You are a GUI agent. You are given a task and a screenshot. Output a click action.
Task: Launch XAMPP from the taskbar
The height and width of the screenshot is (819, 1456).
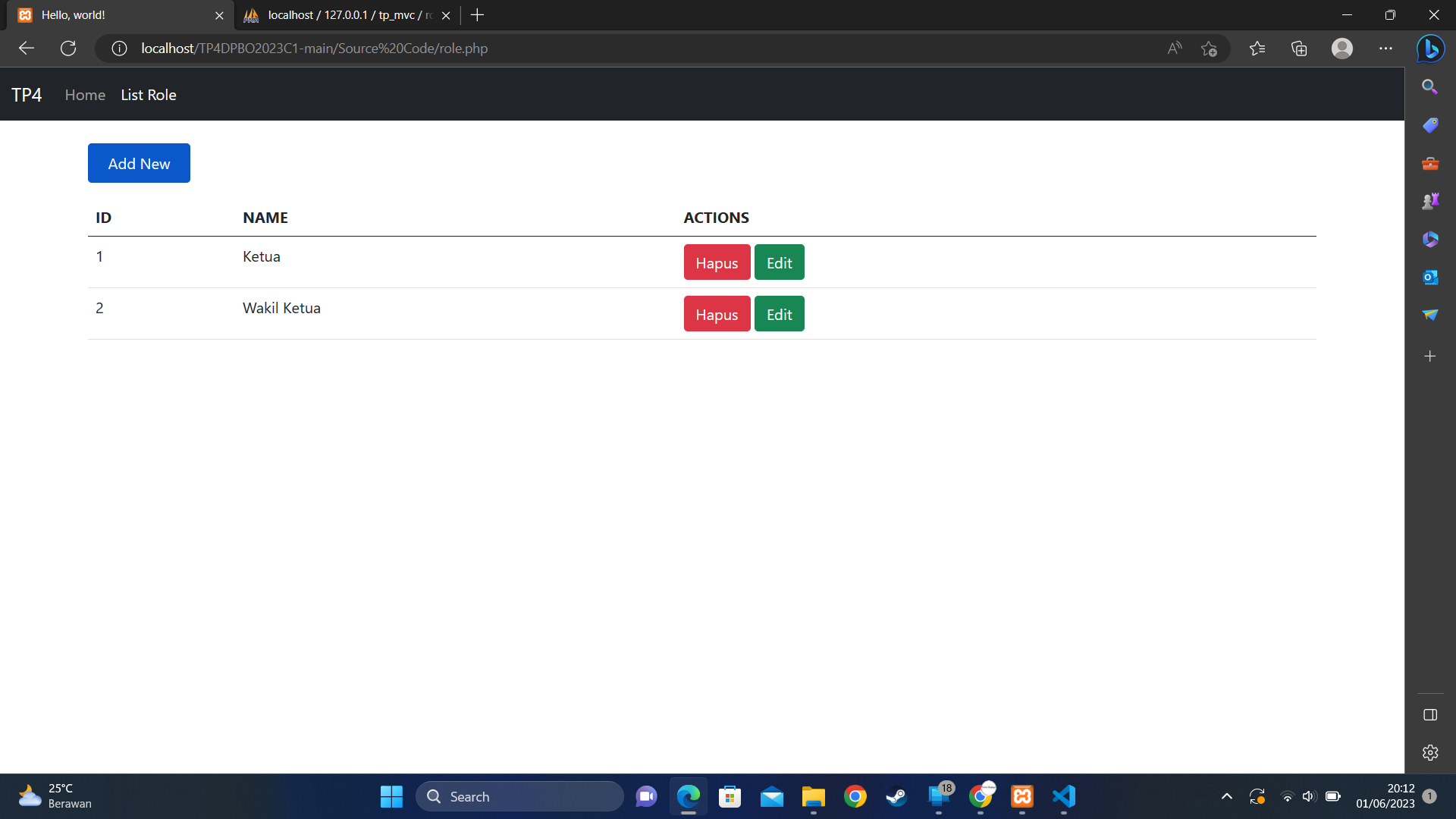pyautogui.click(x=1021, y=797)
